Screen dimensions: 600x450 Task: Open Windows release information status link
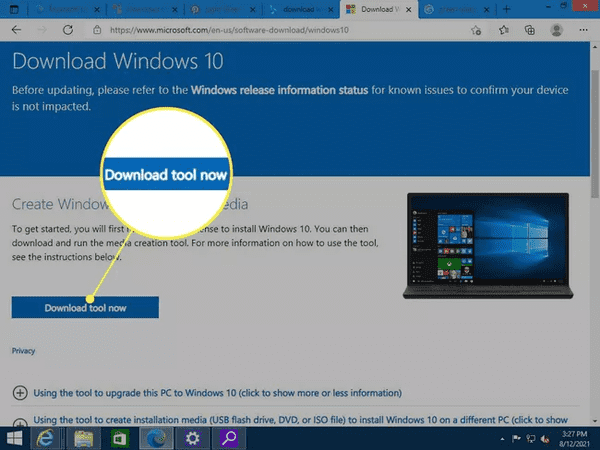[279, 90]
